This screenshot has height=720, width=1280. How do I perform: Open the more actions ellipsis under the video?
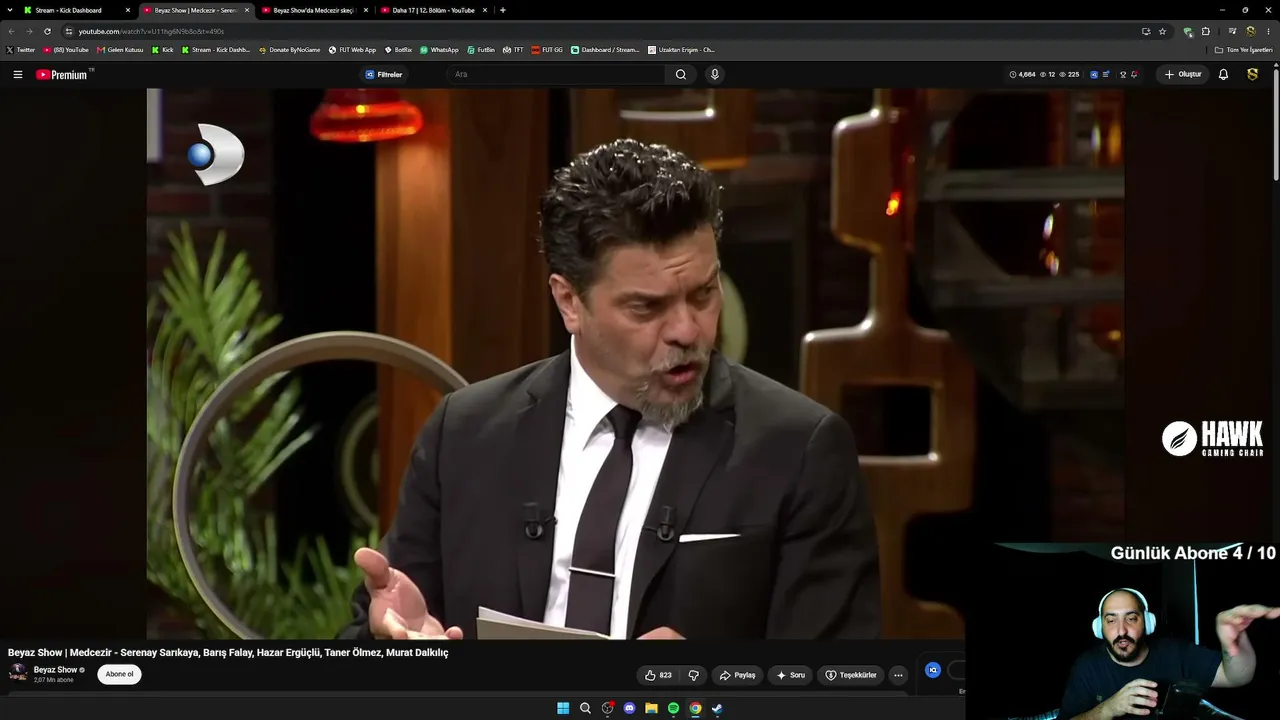click(x=898, y=675)
